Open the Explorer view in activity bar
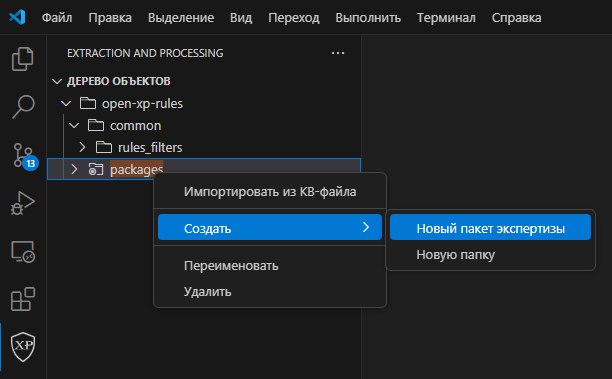The height and width of the screenshot is (379, 612). 23,59
